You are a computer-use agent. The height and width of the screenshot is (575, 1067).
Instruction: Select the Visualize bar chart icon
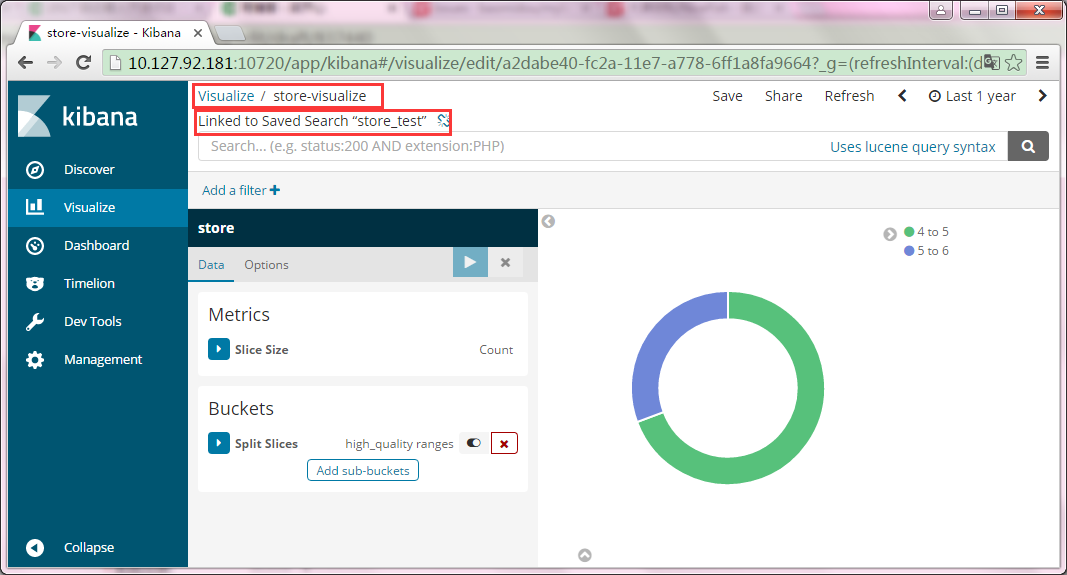coord(35,207)
